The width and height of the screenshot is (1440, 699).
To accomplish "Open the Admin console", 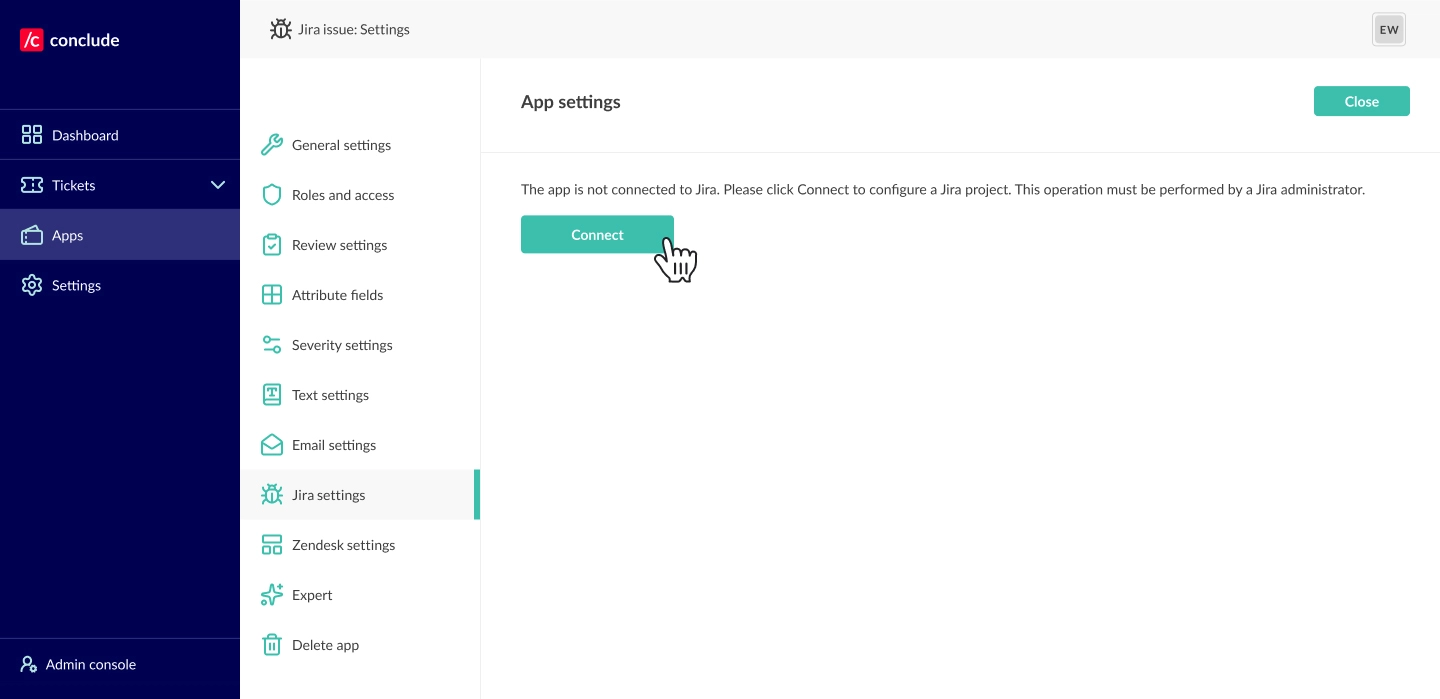I will pos(90,664).
